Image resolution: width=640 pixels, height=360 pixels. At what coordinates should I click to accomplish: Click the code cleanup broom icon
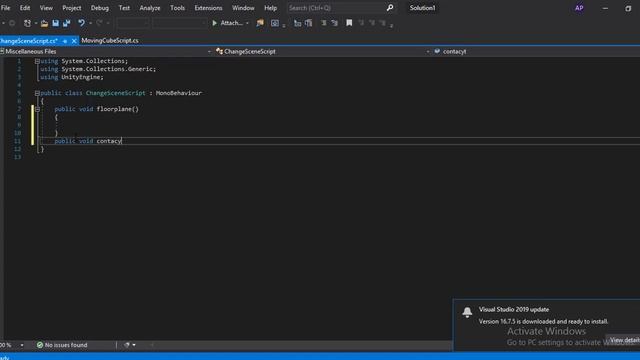coord(127,345)
